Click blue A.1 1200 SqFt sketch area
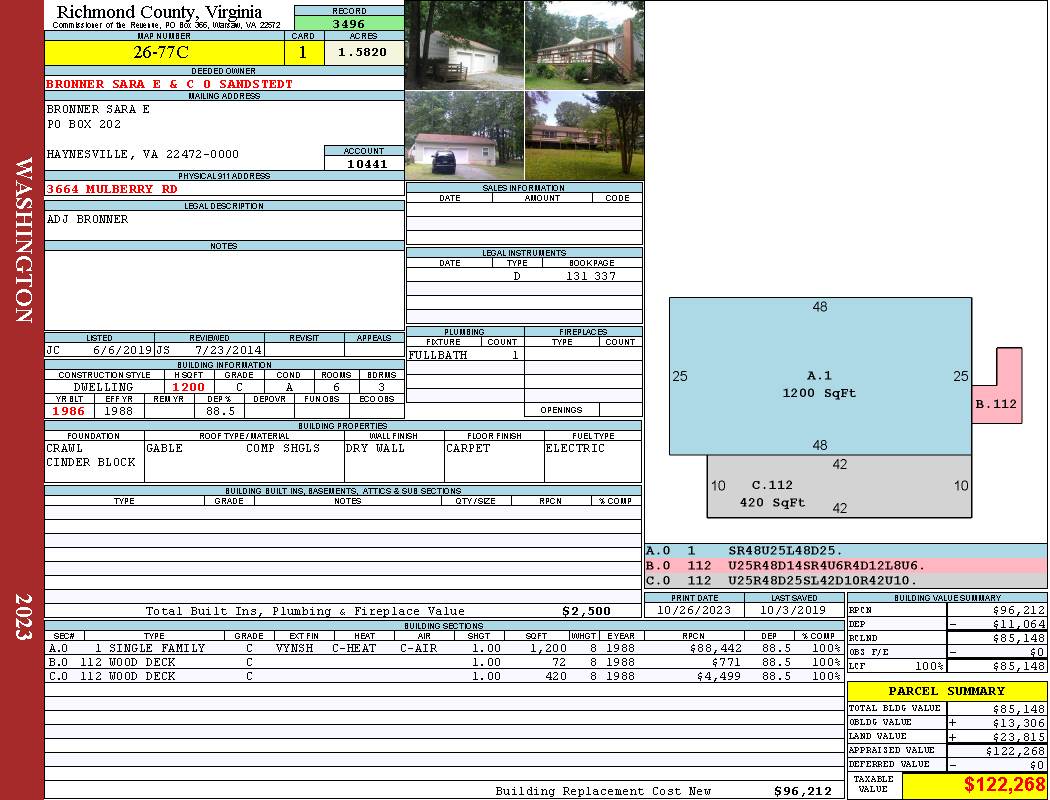This screenshot has height=800, width=1050. click(820, 376)
